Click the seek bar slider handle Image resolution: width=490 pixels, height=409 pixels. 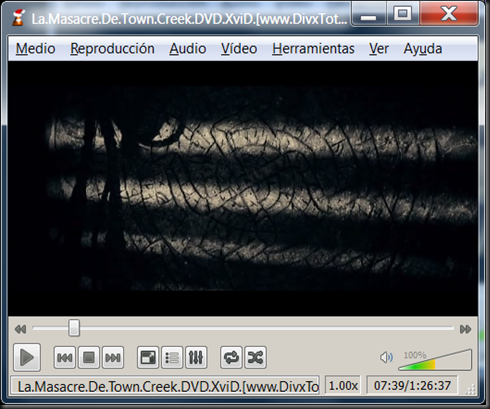click(x=74, y=328)
